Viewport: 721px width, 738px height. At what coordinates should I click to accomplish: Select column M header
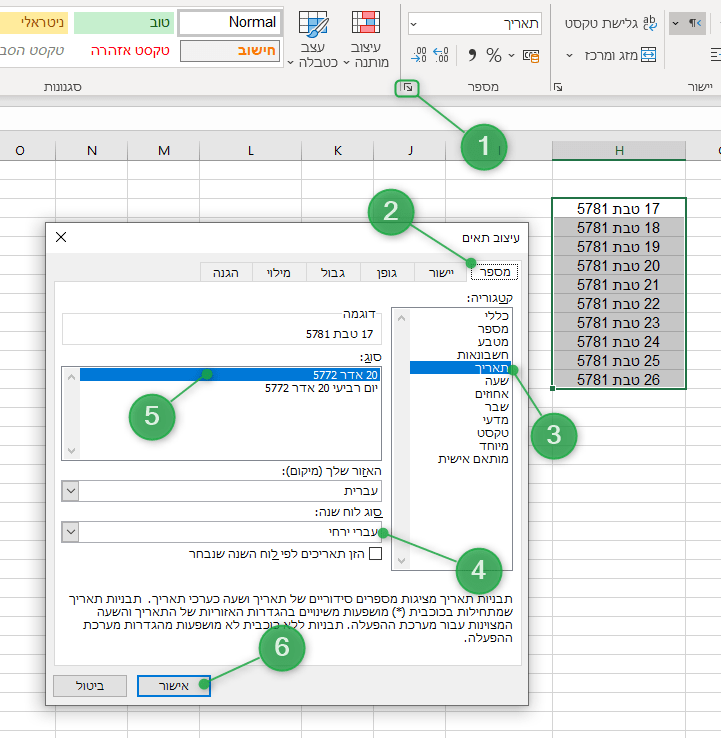[x=164, y=151]
